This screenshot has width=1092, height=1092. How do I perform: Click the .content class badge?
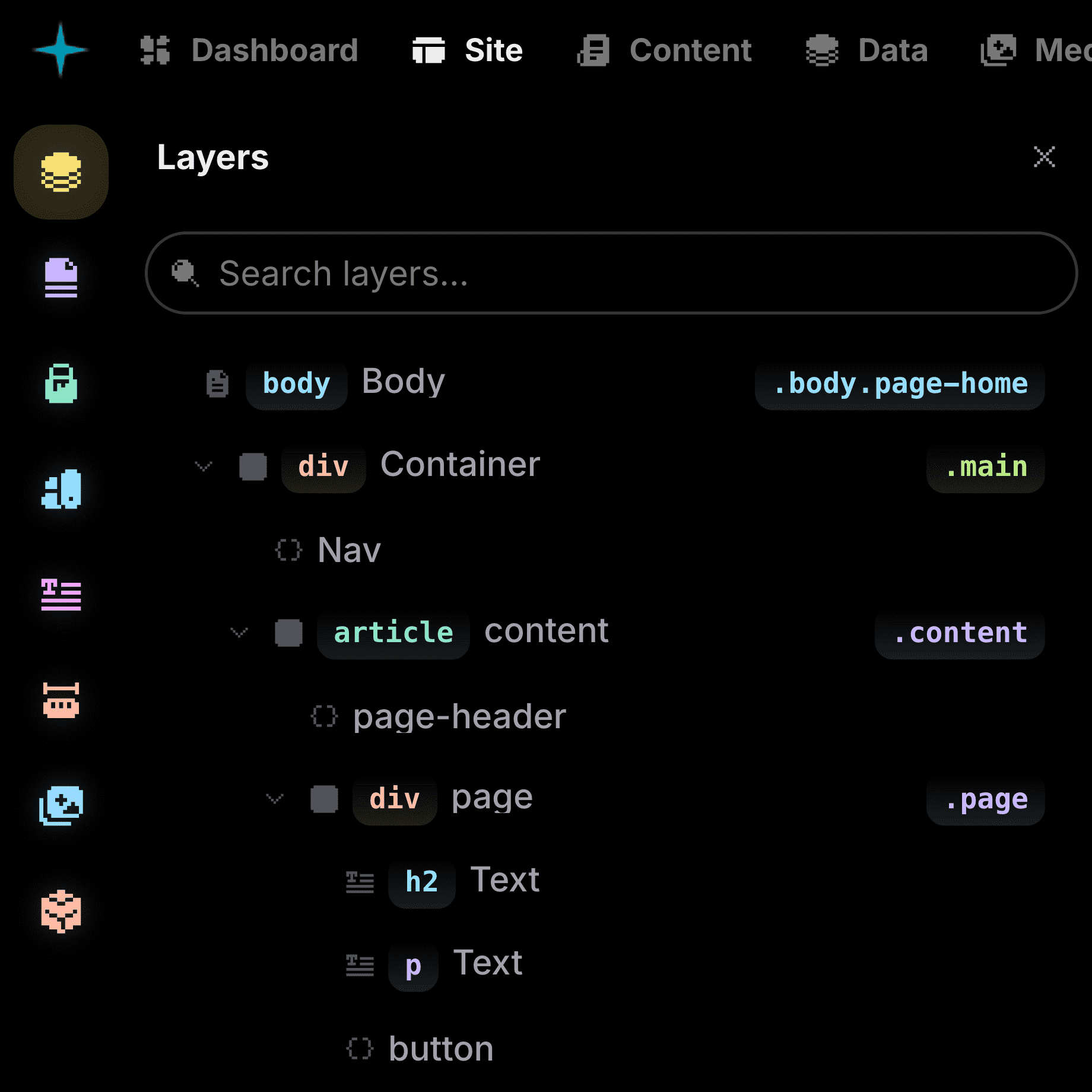click(960, 633)
